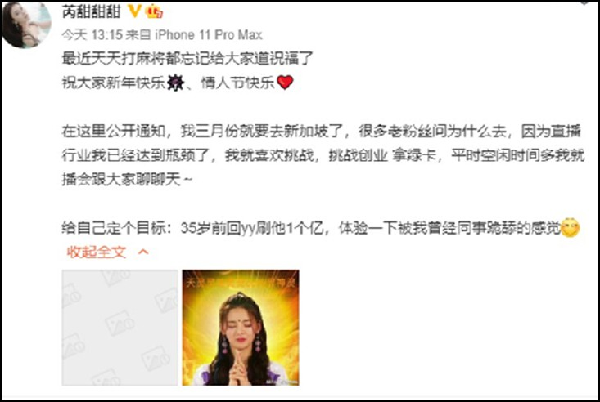Image resolution: width=600 pixels, height=402 pixels.
Task: Click 收起全文 to fold the full text
Action: [96, 252]
